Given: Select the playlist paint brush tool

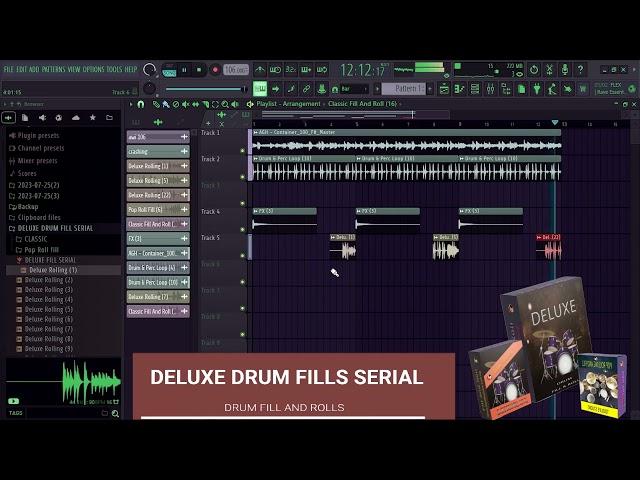Looking at the screenshot, I should 166,104.
